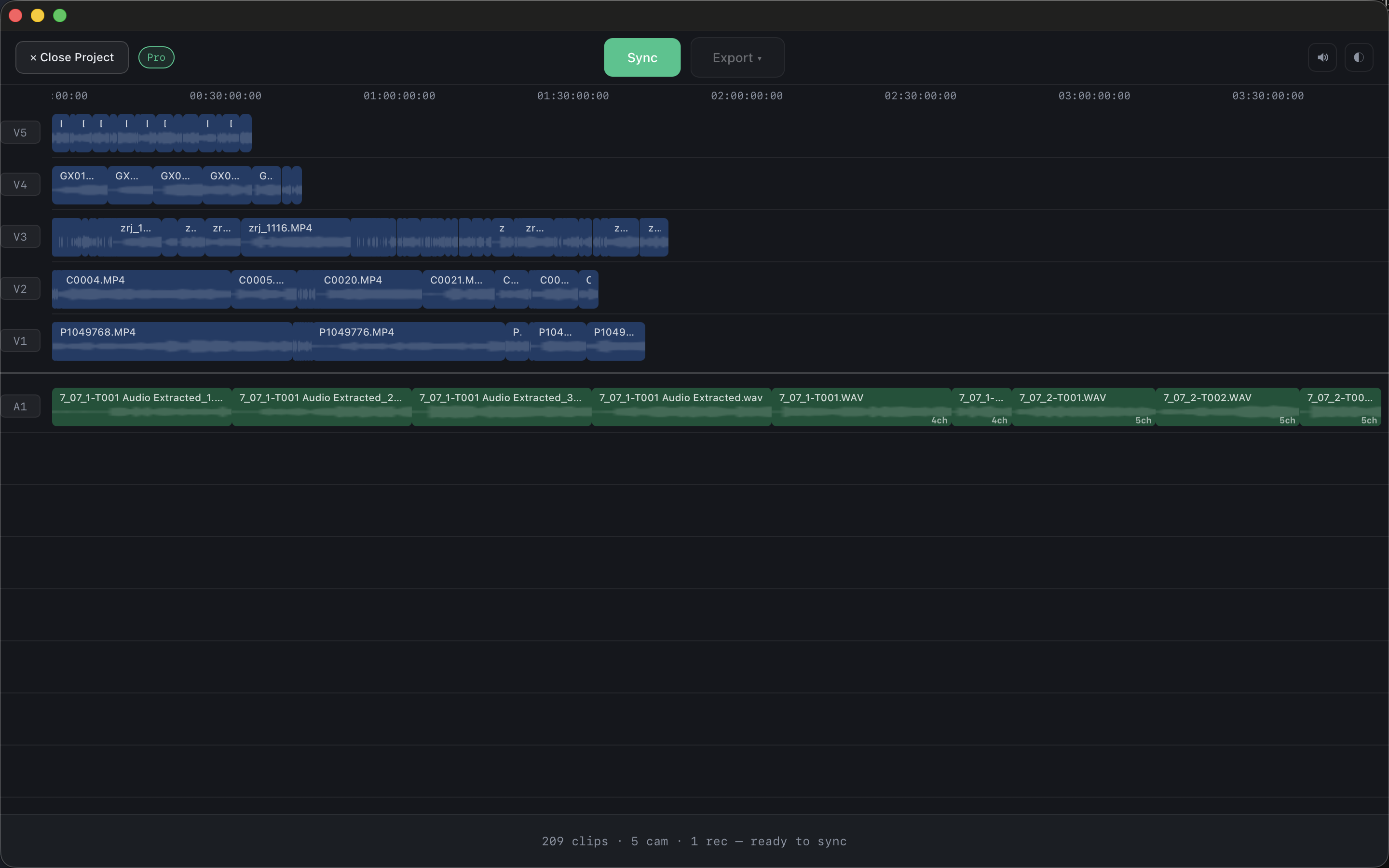
Task: Select clip P1049768.MP4 on V1
Action: tap(172, 341)
